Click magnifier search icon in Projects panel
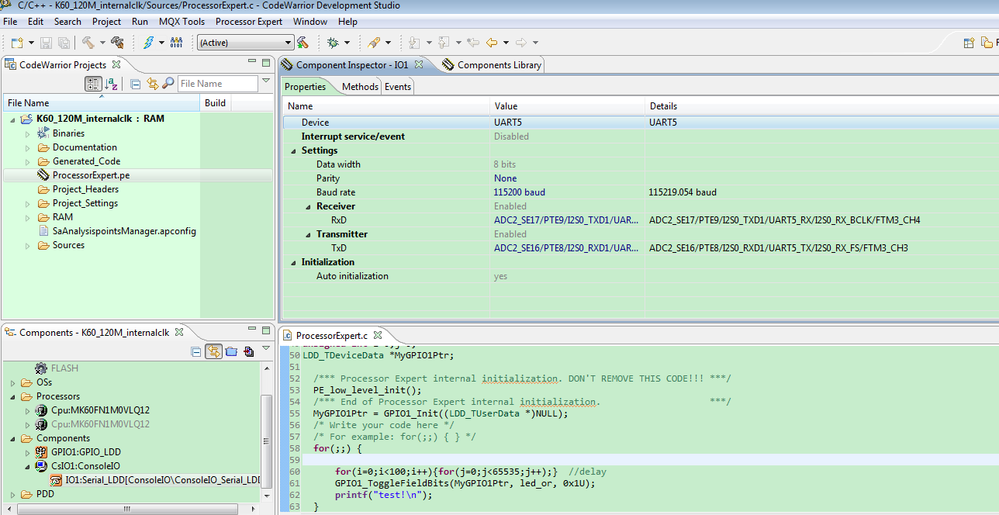Screen dimensions: 999x515 click(168, 84)
